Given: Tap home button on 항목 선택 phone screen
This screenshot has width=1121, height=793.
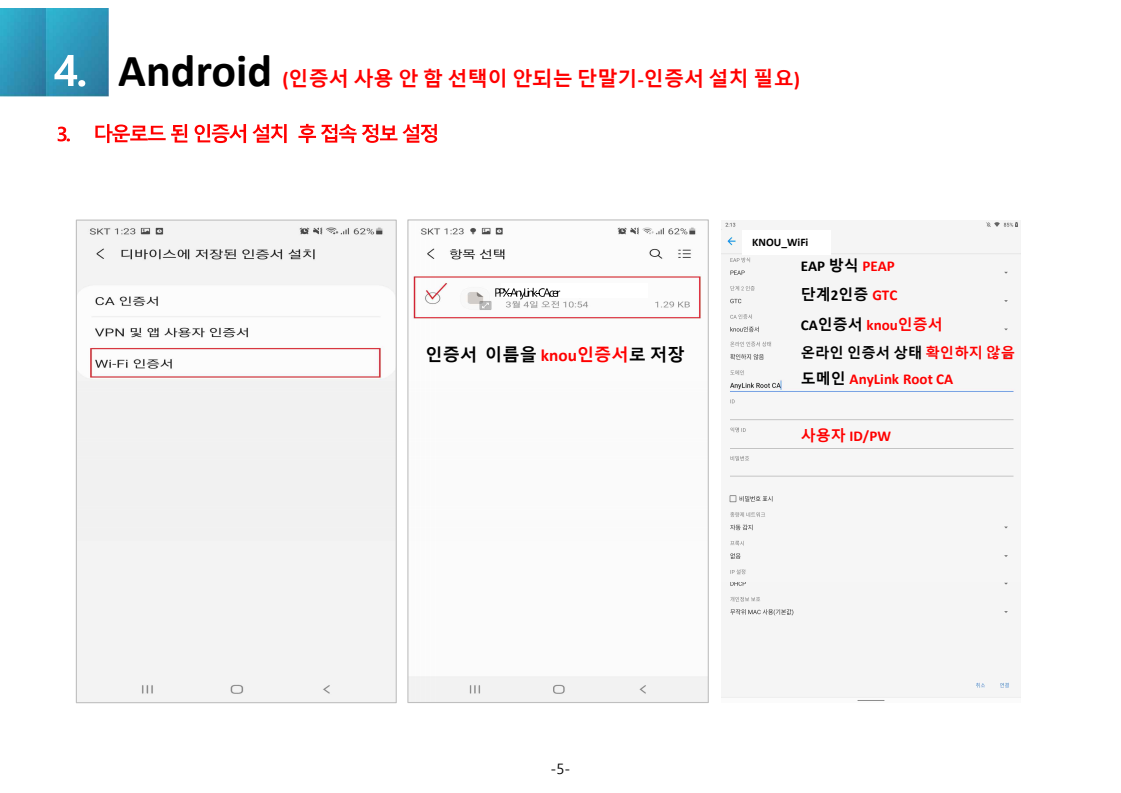Looking at the screenshot, I should pyautogui.click(x=559, y=689).
